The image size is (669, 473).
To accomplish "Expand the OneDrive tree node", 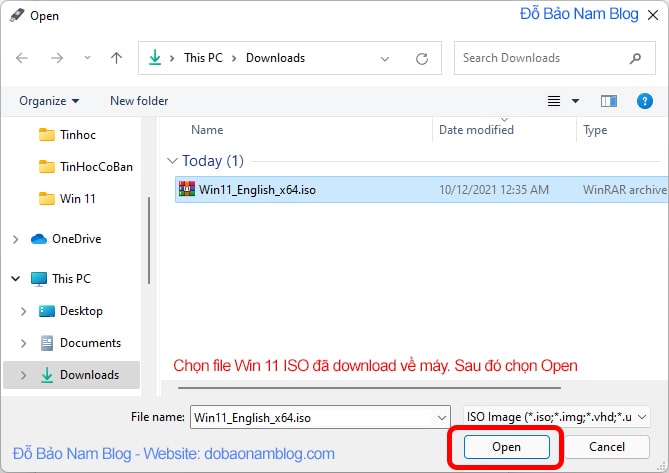I will coord(15,239).
